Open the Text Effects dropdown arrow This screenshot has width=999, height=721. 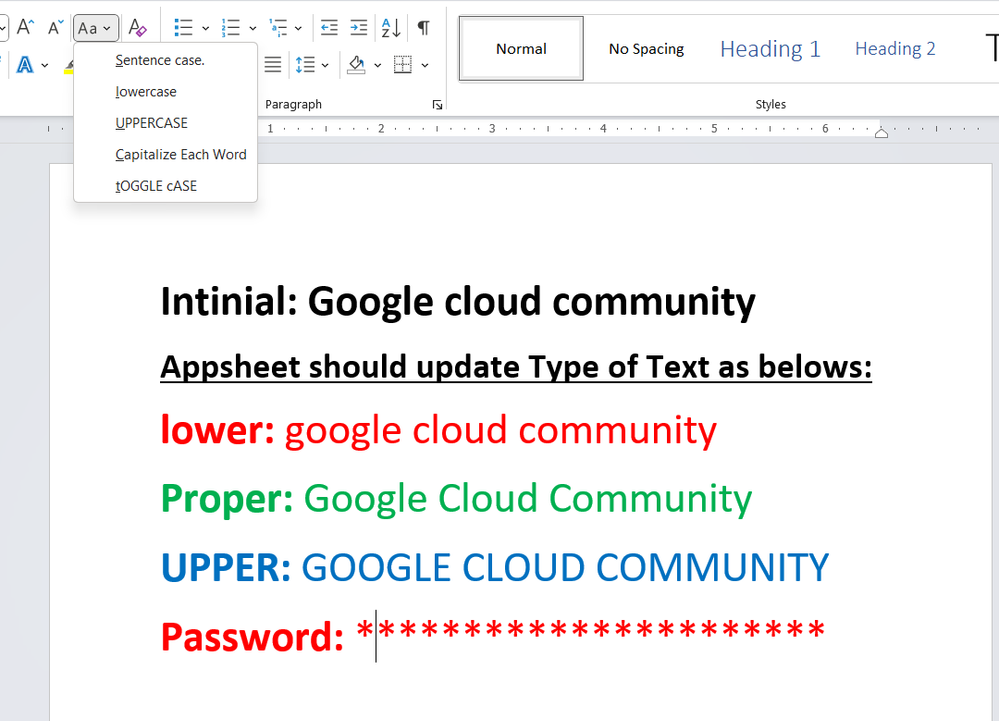45,65
